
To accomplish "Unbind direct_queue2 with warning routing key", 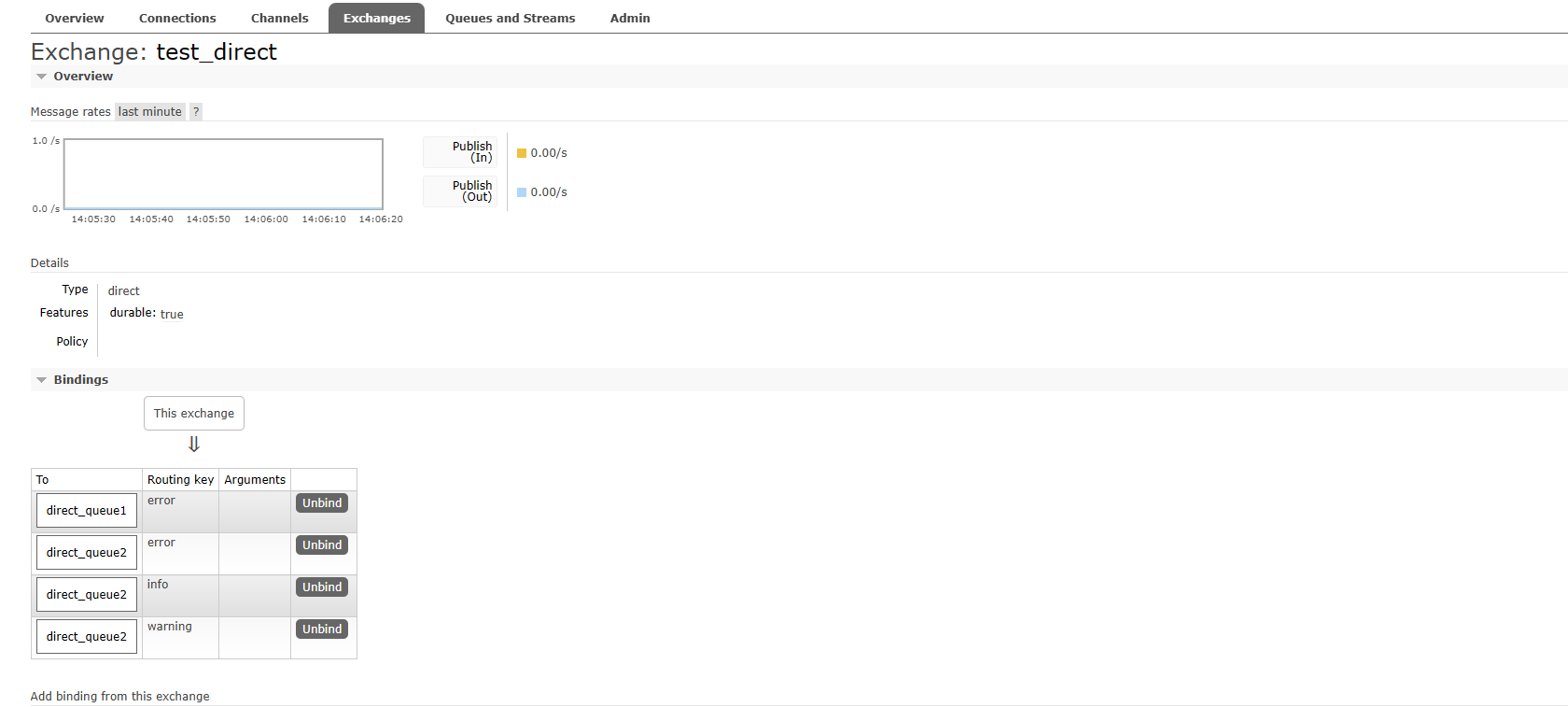I will pyautogui.click(x=322, y=629).
